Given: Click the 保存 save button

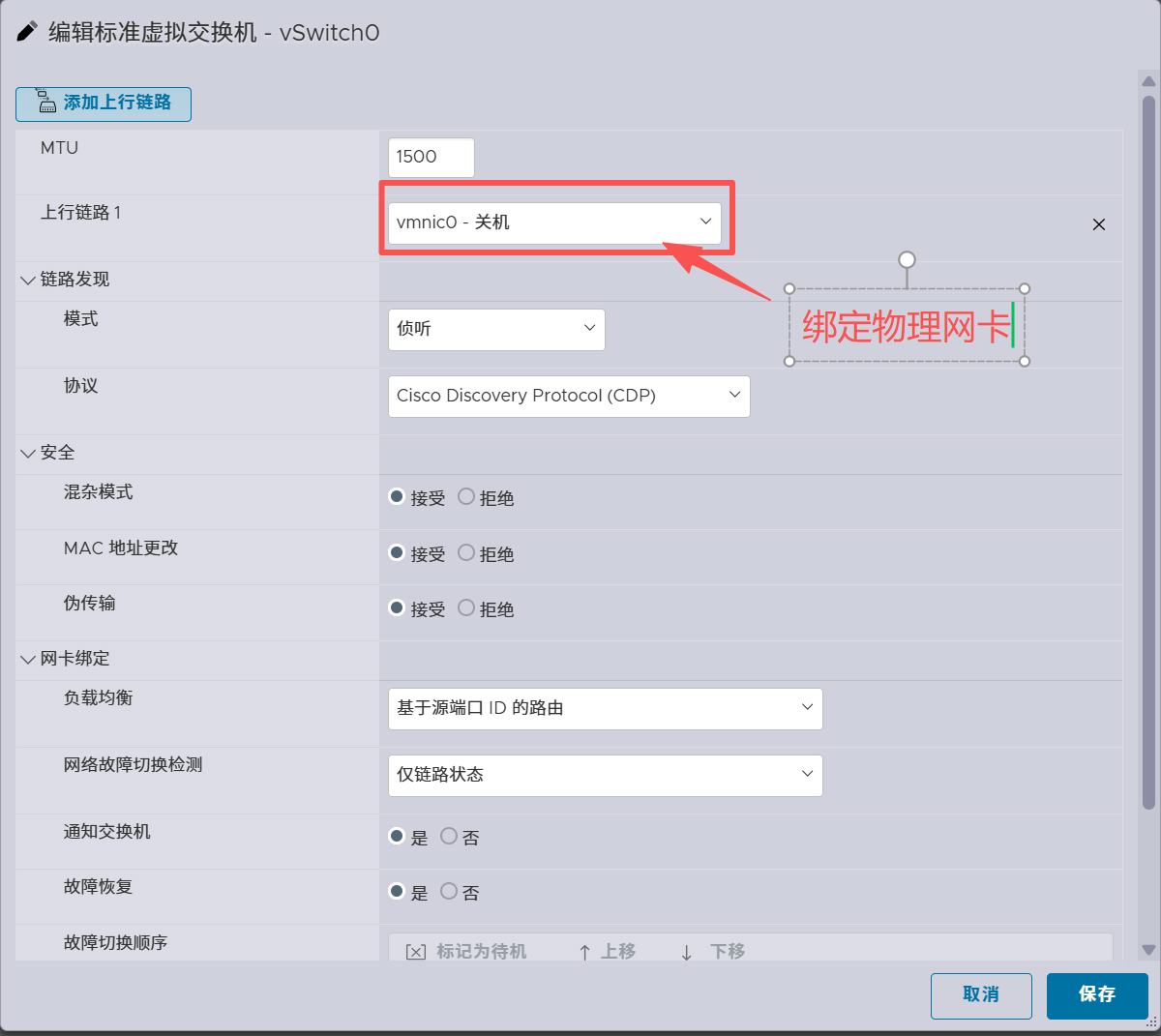Looking at the screenshot, I should click(x=1096, y=995).
